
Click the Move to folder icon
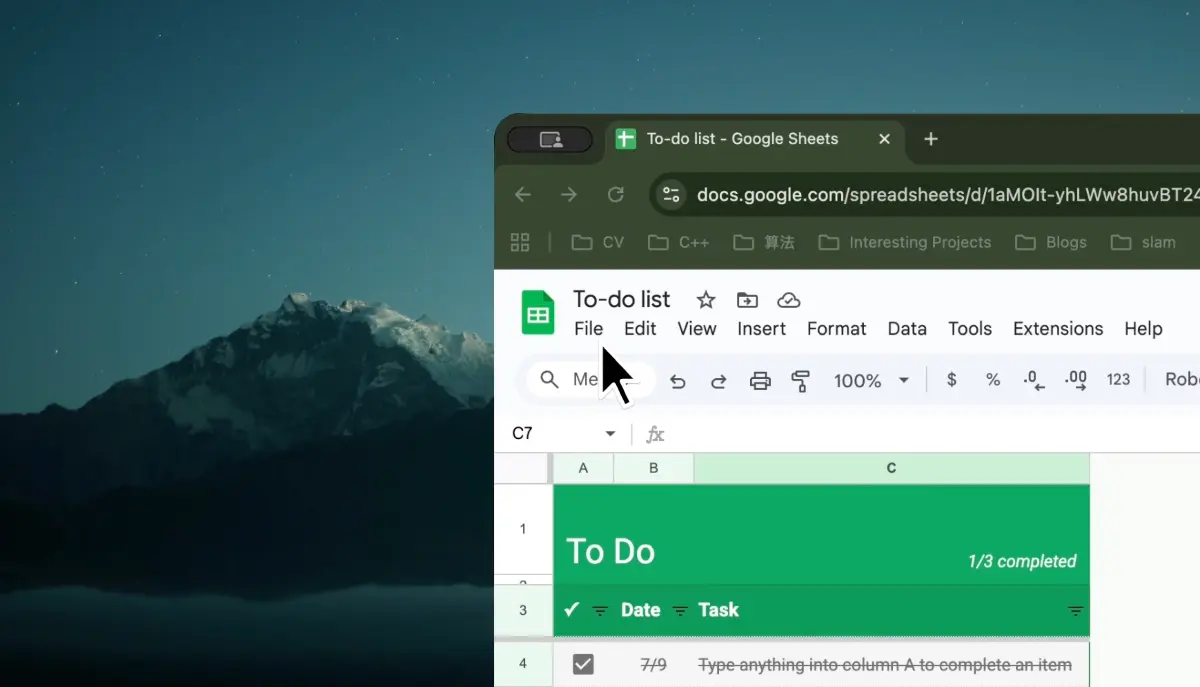click(x=746, y=299)
